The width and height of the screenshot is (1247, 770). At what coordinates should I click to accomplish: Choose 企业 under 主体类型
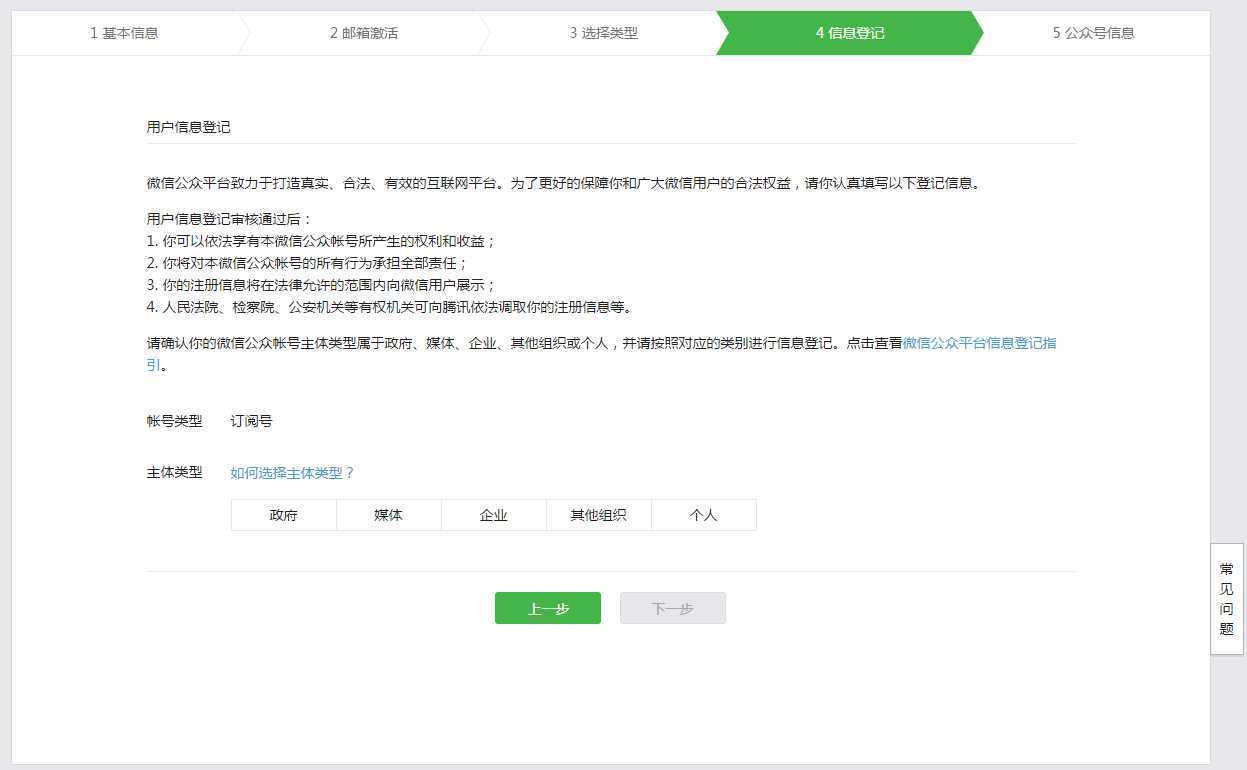click(493, 514)
